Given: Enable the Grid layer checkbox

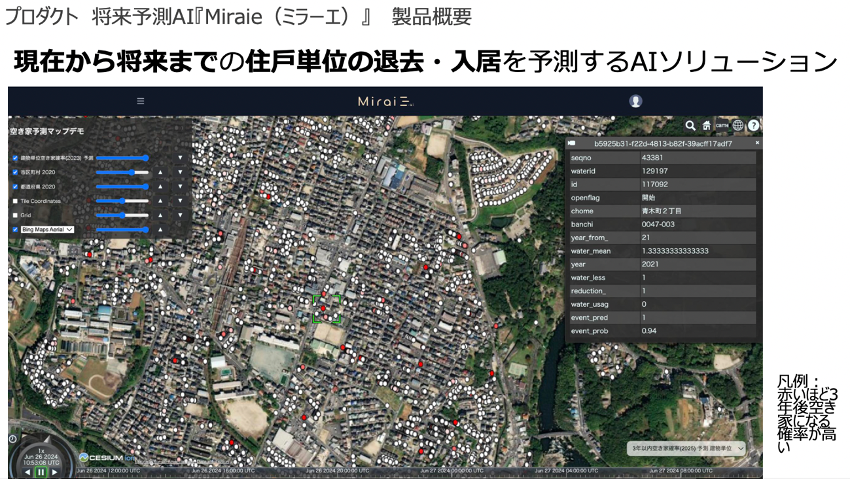Looking at the screenshot, I should pyautogui.click(x=14, y=214).
